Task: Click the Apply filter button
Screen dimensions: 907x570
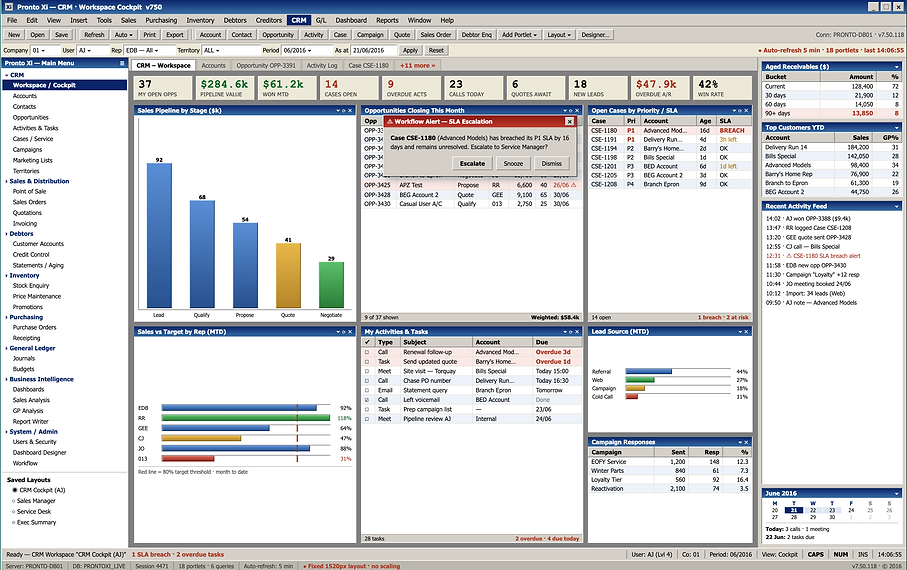Action: point(410,50)
